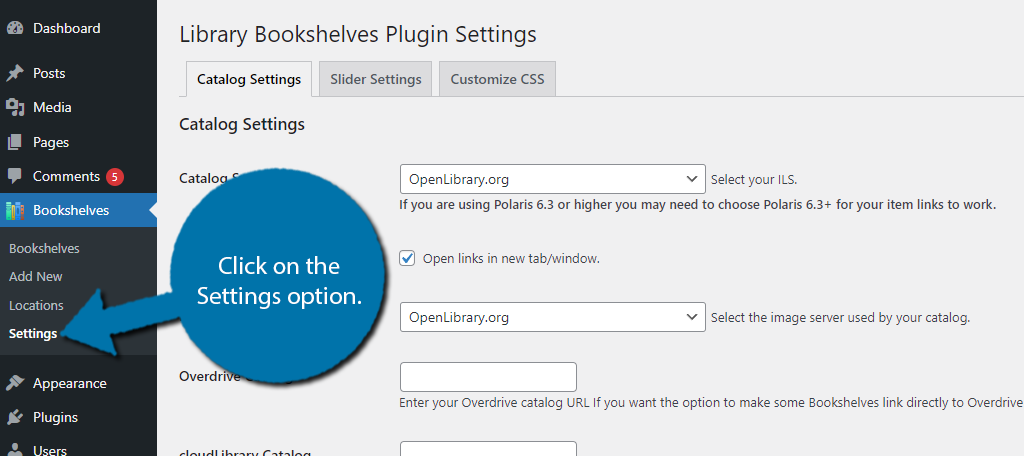Click the Locations submenu link
This screenshot has height=456, width=1024.
[x=36, y=305]
